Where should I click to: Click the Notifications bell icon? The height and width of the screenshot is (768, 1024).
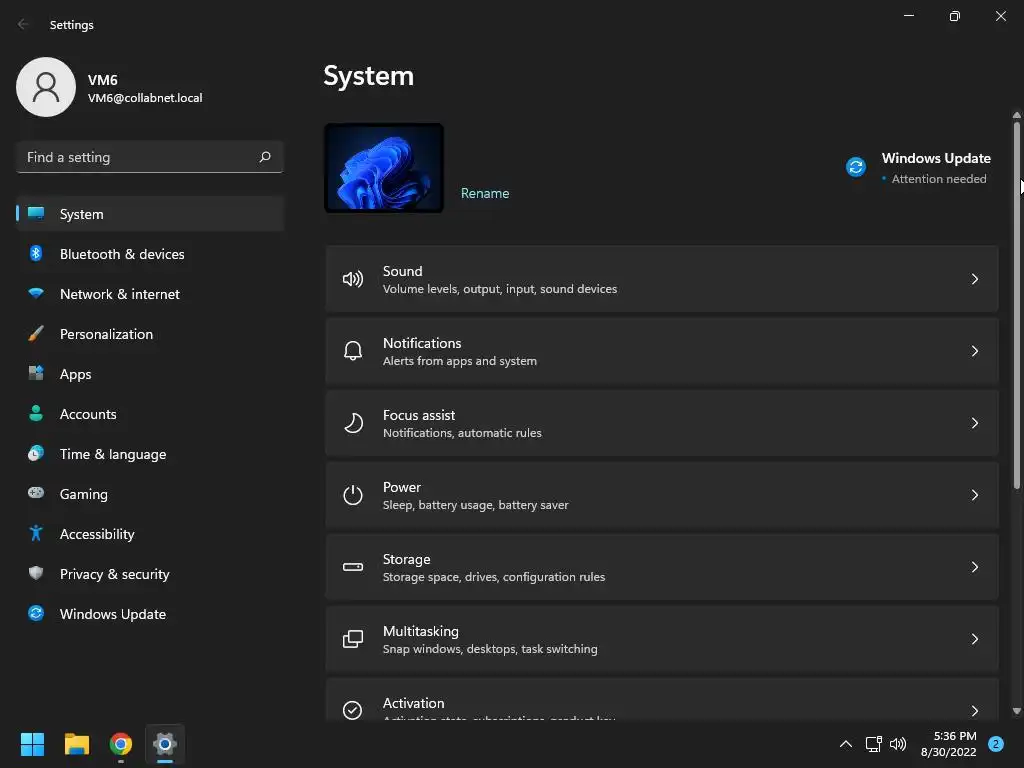click(353, 351)
